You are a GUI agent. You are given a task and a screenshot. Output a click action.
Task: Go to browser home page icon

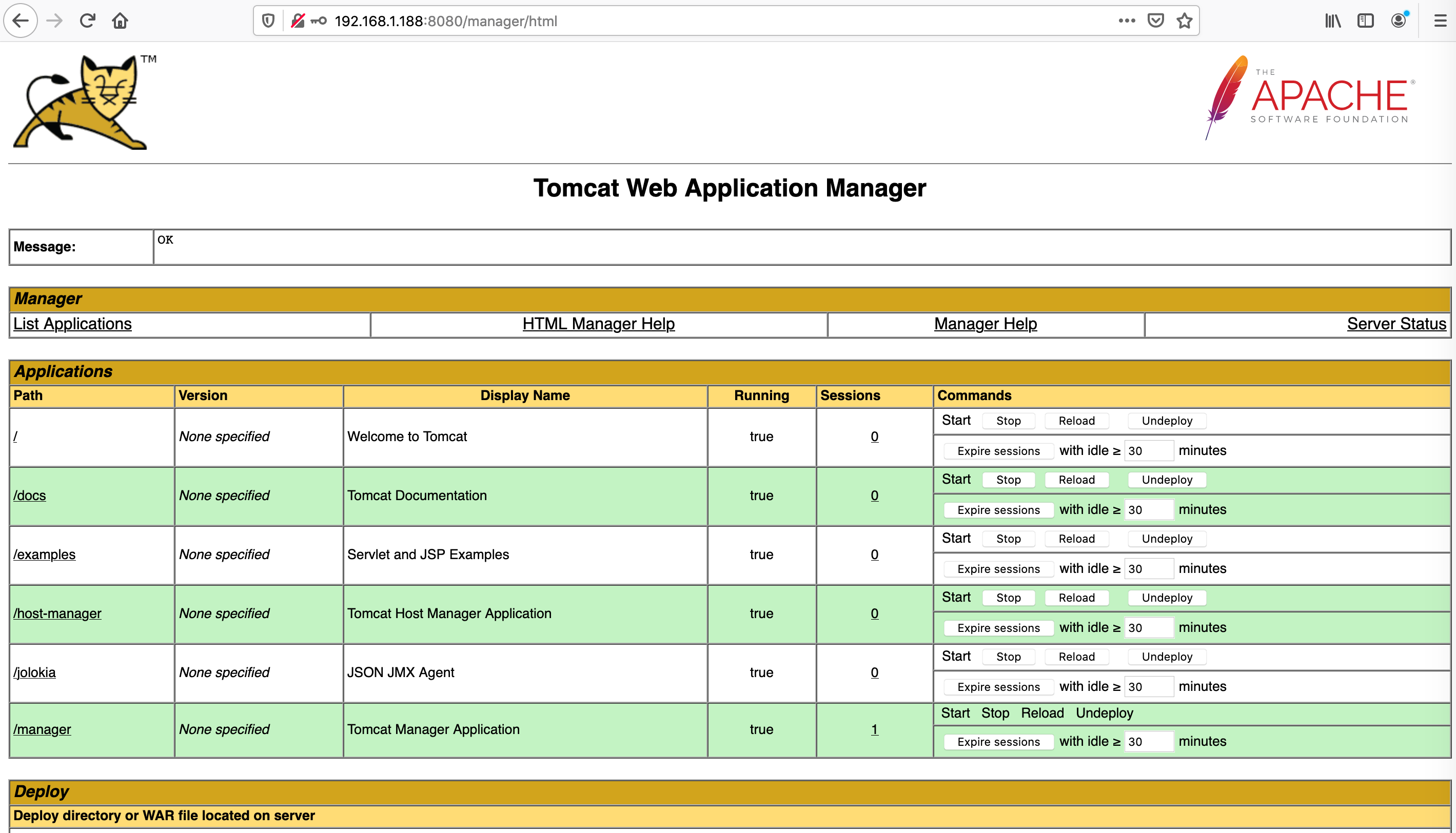pyautogui.click(x=120, y=21)
